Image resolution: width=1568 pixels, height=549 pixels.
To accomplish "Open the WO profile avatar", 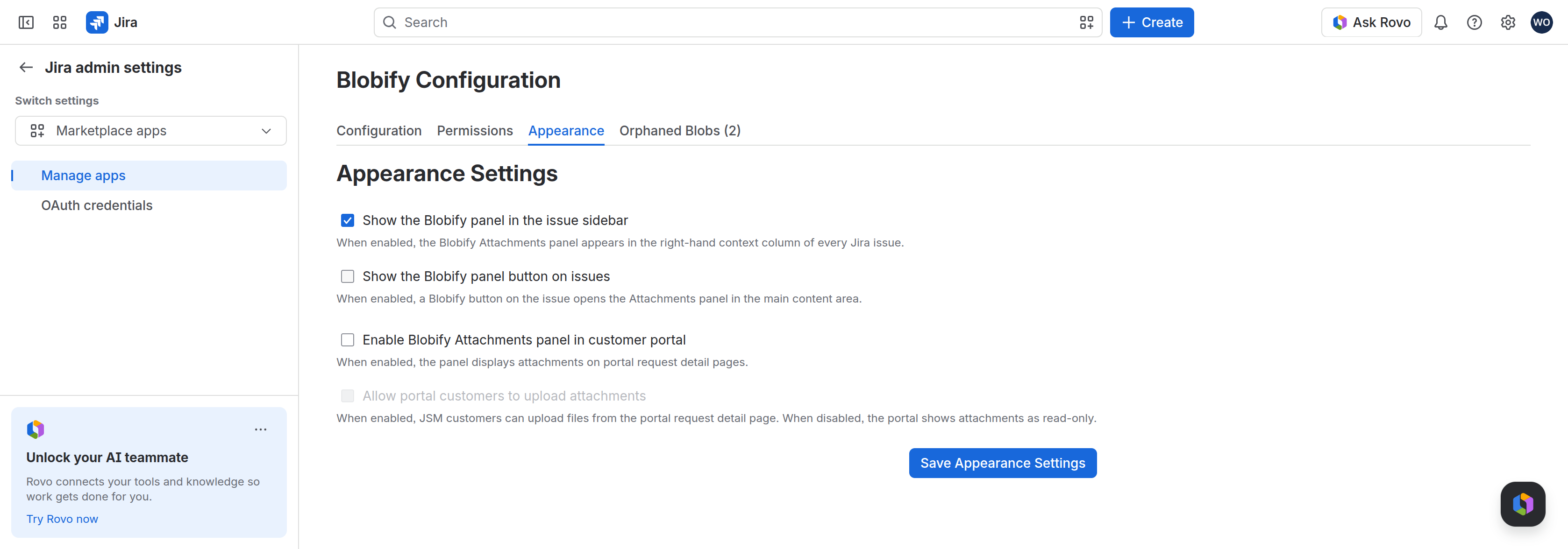I will tap(1542, 22).
